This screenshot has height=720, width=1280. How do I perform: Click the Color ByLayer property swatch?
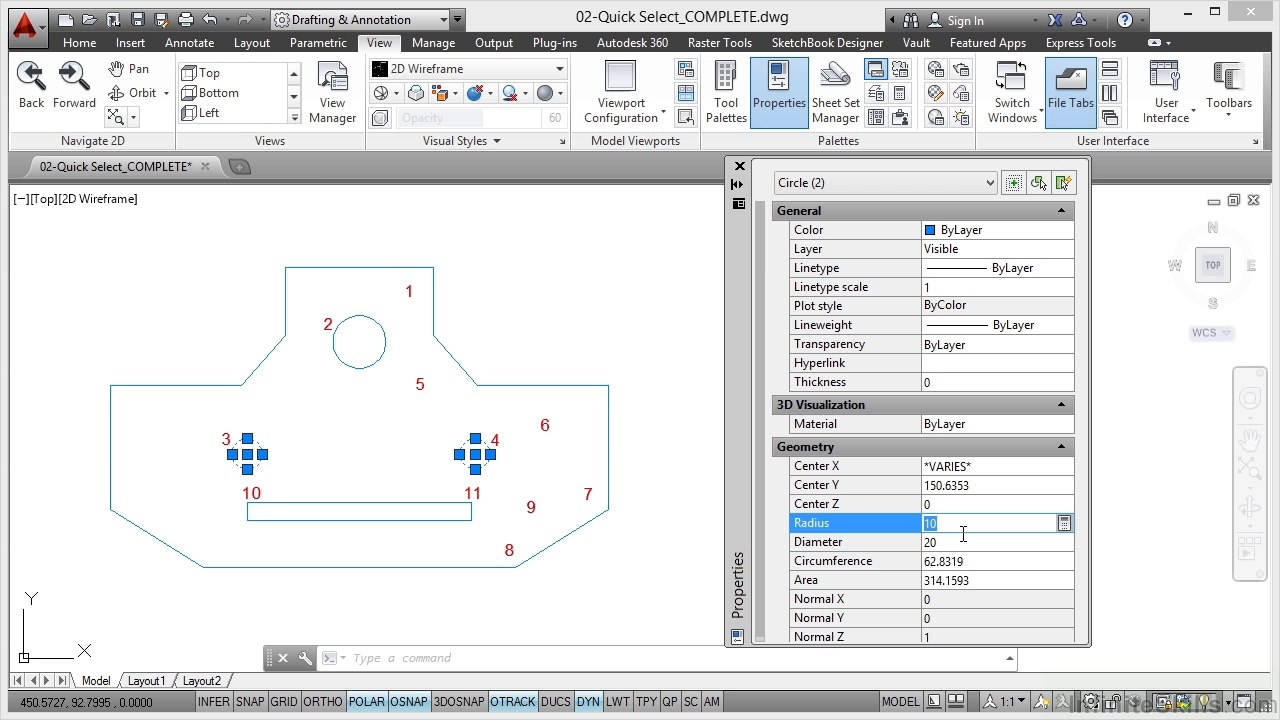(x=930, y=230)
